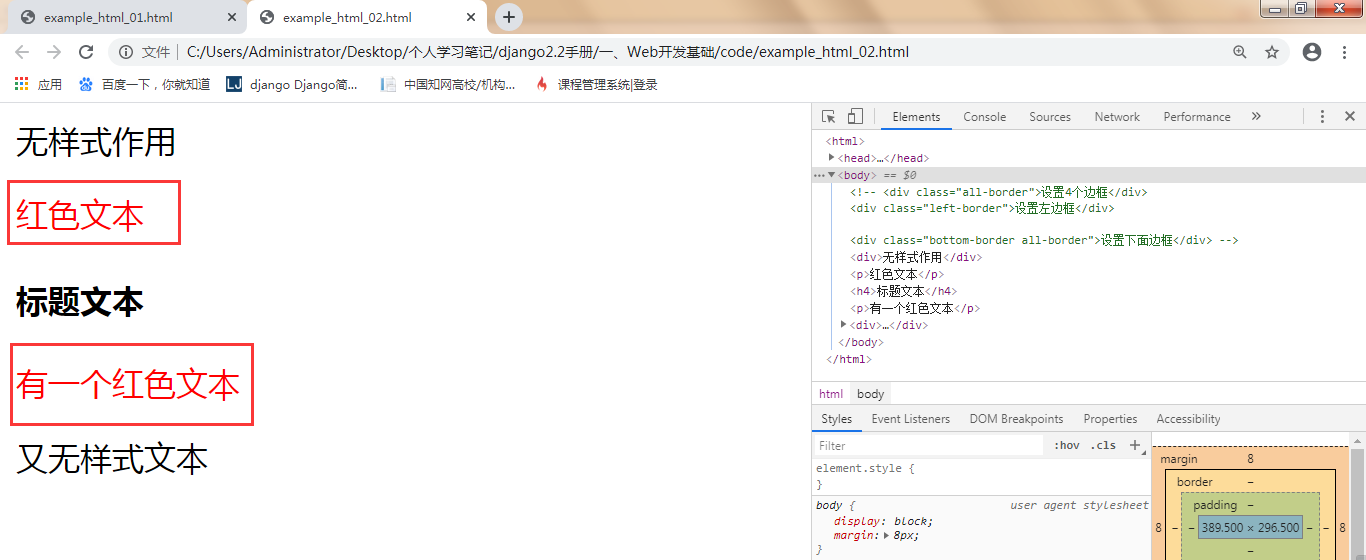Switch to the Performance tab
This screenshot has height=560, width=1366.
pyautogui.click(x=1197, y=117)
